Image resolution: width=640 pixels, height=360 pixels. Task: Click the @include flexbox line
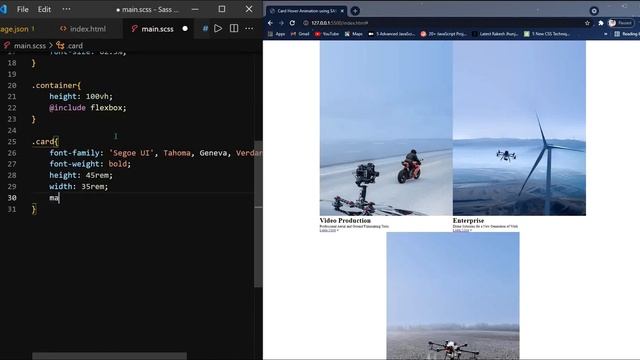pyautogui.click(x=88, y=108)
